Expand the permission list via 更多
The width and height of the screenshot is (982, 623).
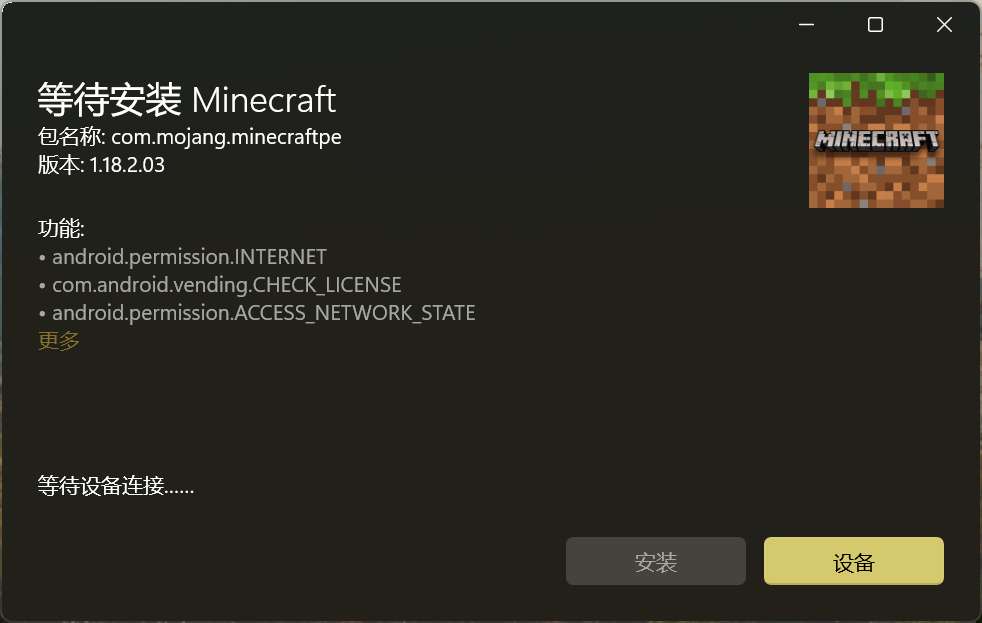click(59, 341)
